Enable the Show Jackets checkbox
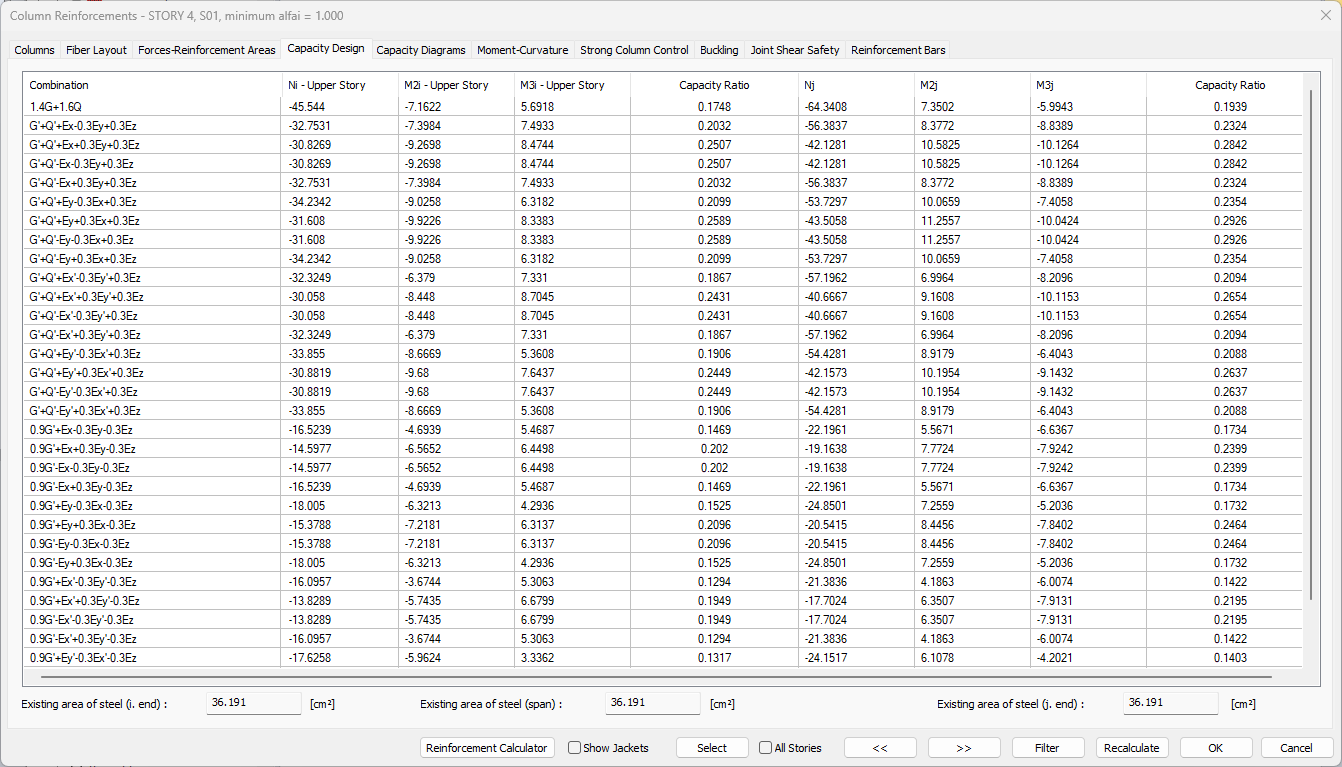 [575, 748]
